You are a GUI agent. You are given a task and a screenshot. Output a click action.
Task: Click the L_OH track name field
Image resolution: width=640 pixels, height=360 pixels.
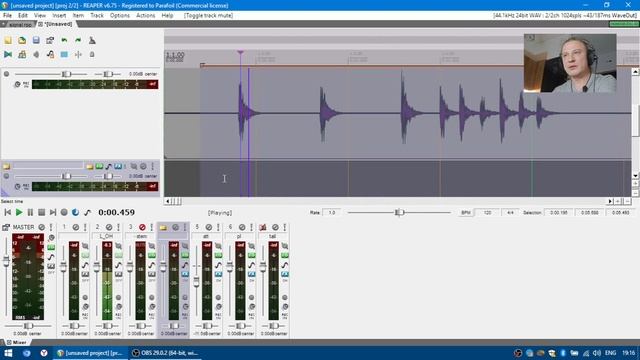[x=106, y=236]
